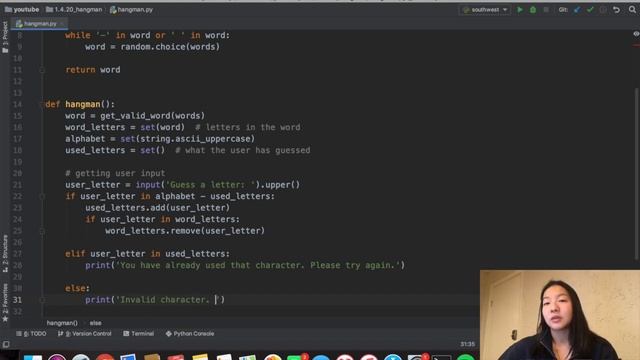Click '# what the user has guessed' comment
Screen dimensions: 640x360
pyautogui.click(x=242, y=150)
